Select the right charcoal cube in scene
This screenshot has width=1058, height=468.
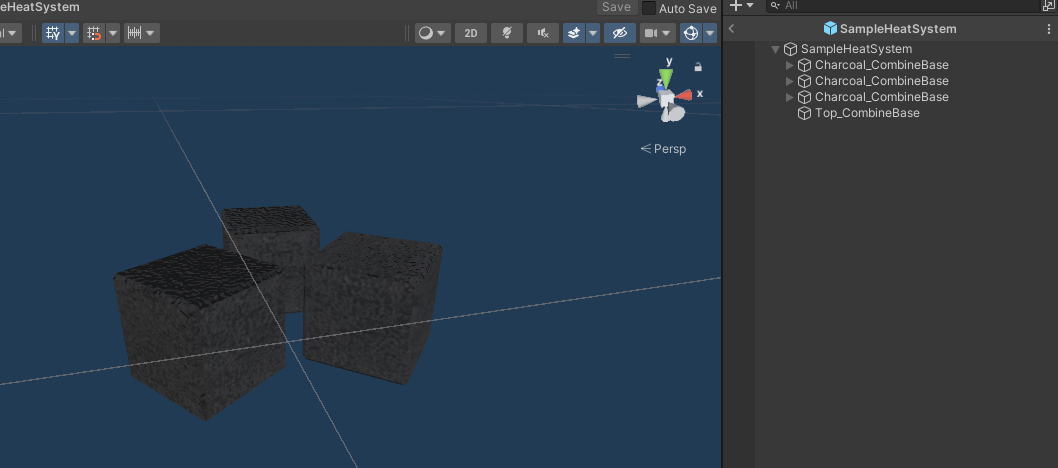(370, 308)
